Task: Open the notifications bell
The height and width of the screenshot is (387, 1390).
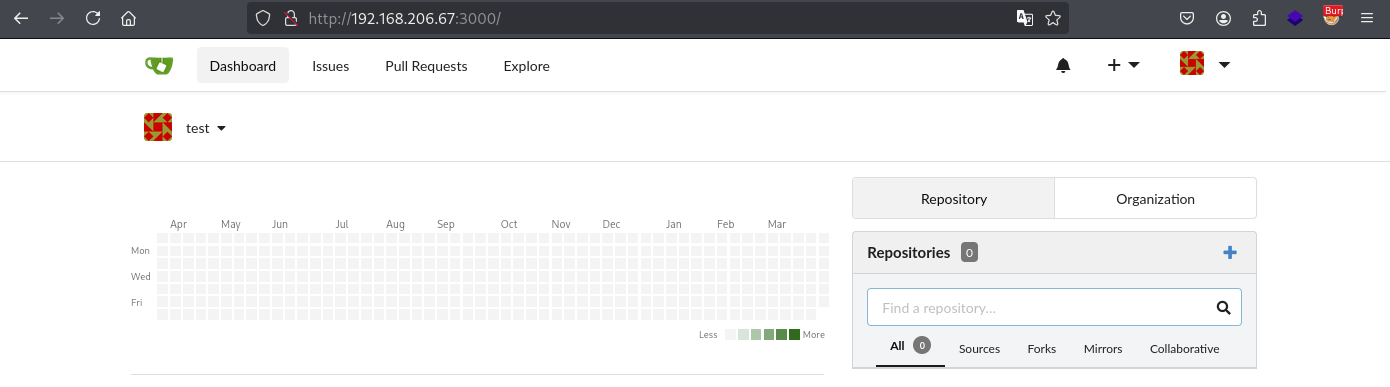Action: point(1063,66)
